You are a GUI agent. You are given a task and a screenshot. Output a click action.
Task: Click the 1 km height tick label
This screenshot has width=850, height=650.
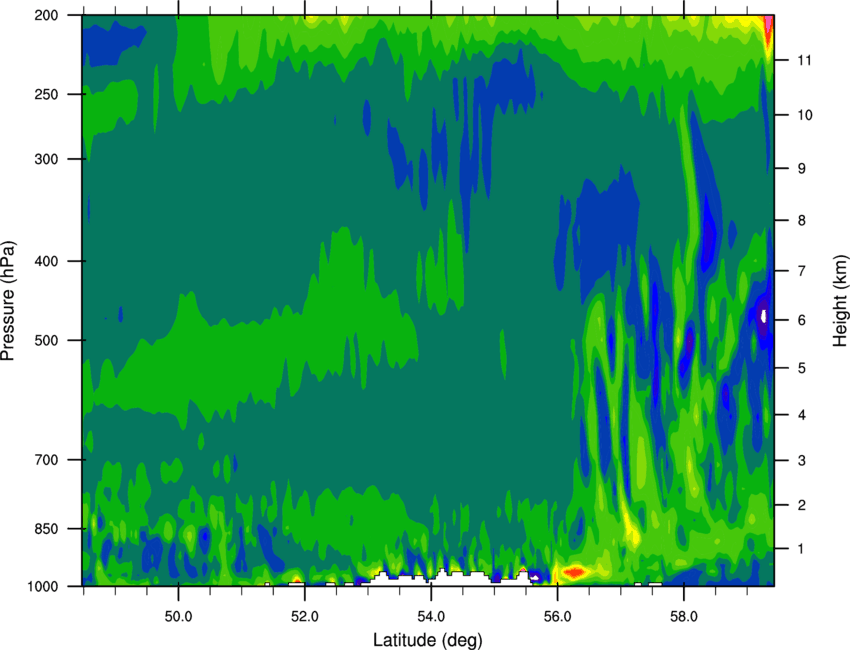tap(801, 549)
